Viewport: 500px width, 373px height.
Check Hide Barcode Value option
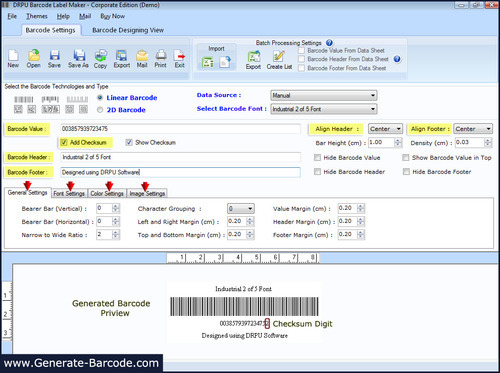[317, 158]
